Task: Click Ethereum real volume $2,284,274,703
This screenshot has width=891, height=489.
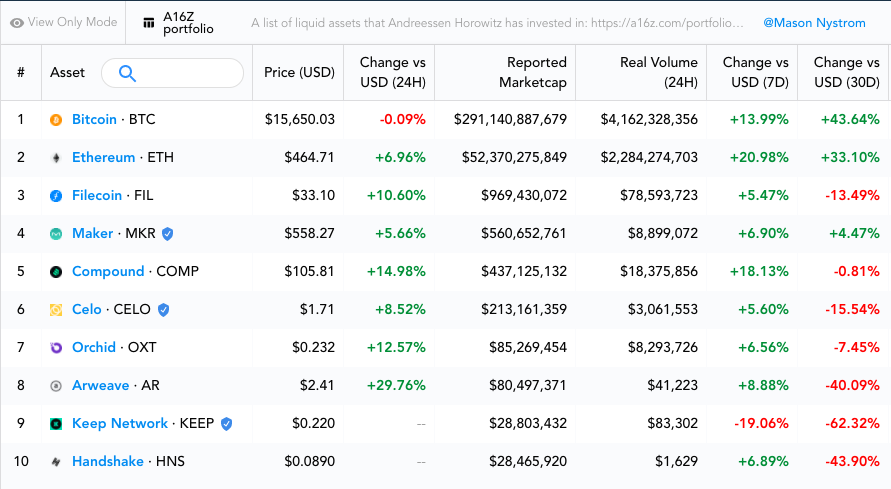Action: click(649, 157)
